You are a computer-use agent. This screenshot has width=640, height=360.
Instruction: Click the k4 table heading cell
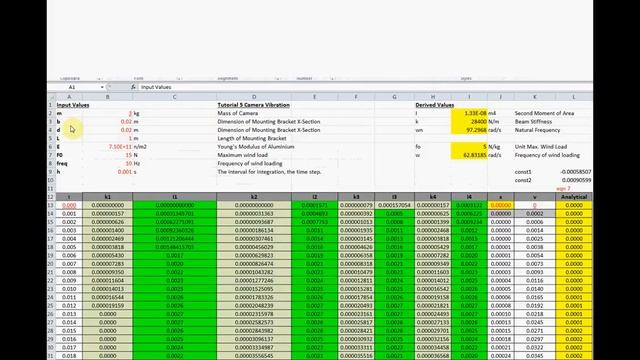[433, 197]
